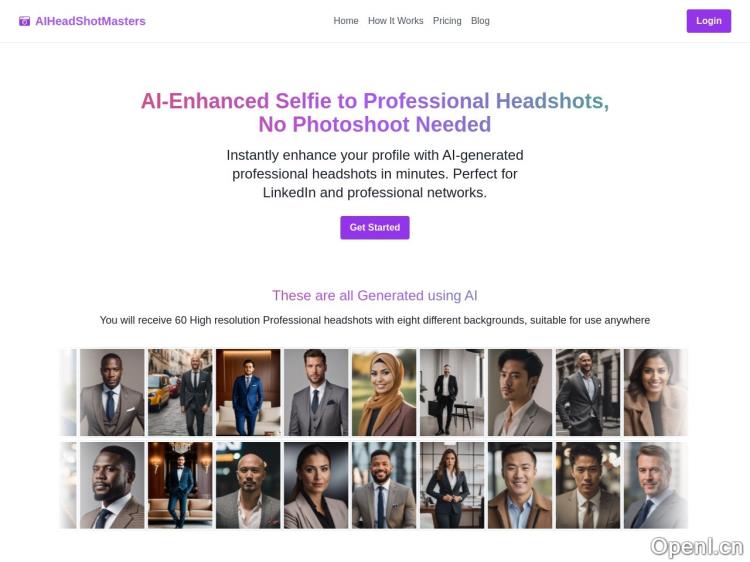The image size is (750, 562).
Task: Open headshot of woman in hijab
Action: tap(384, 392)
